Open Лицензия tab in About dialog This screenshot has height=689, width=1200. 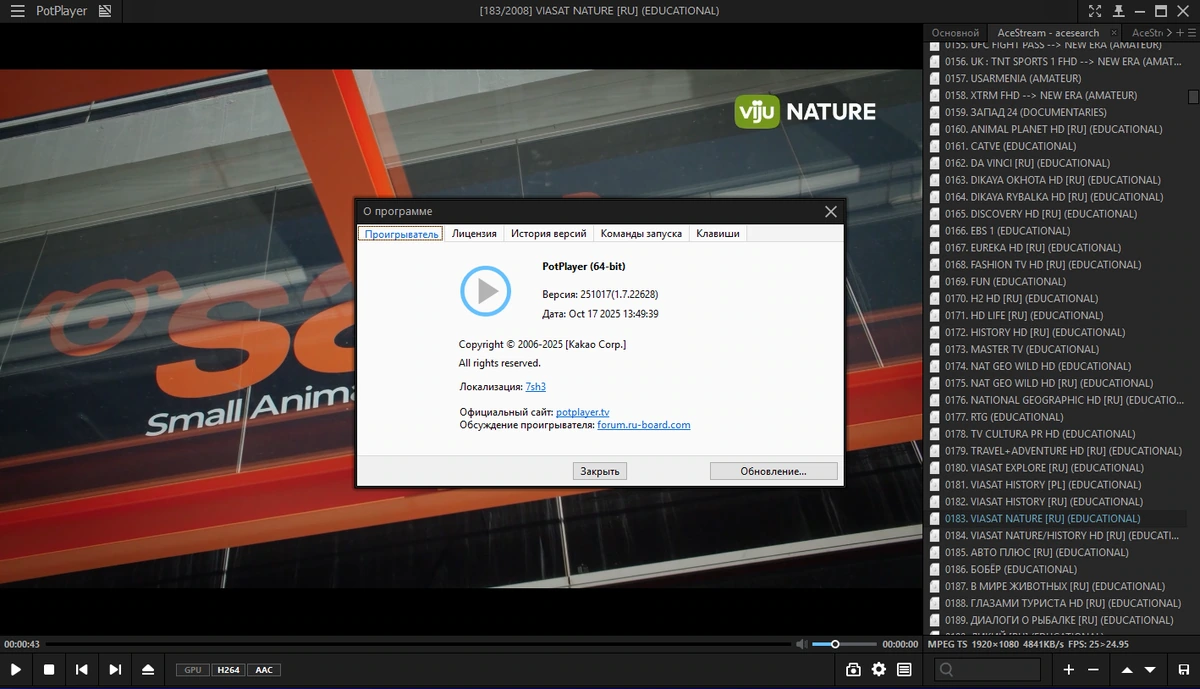click(x=474, y=233)
